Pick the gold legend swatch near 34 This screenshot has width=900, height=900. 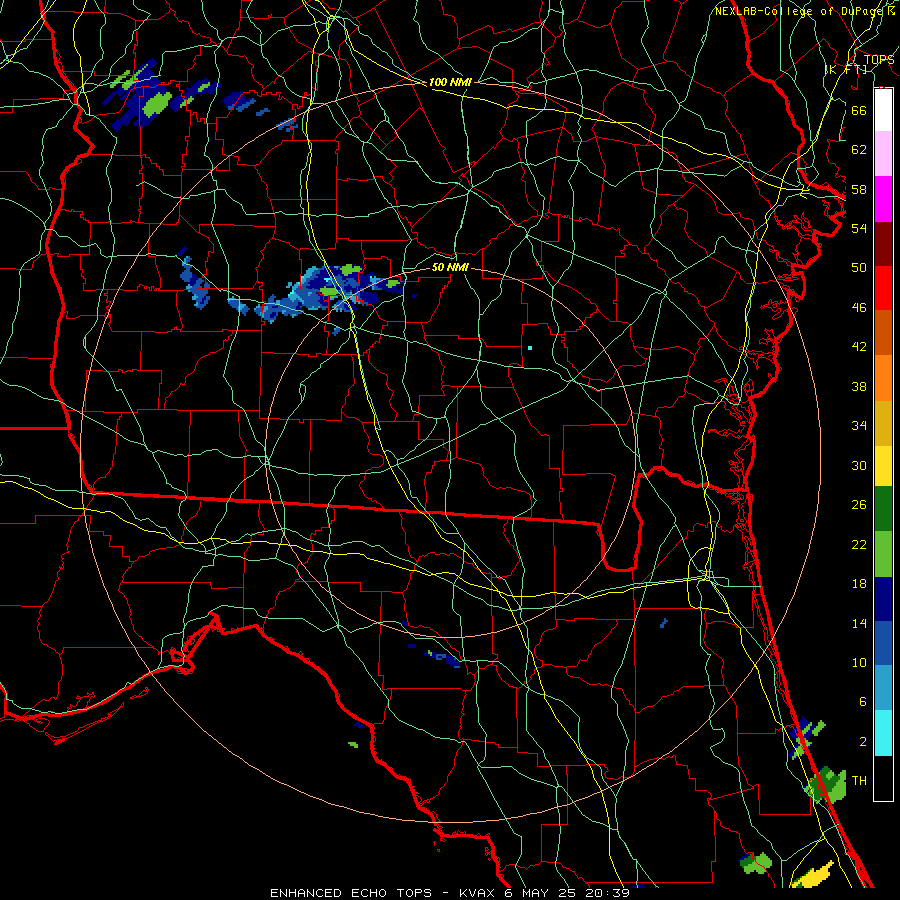pos(883,423)
